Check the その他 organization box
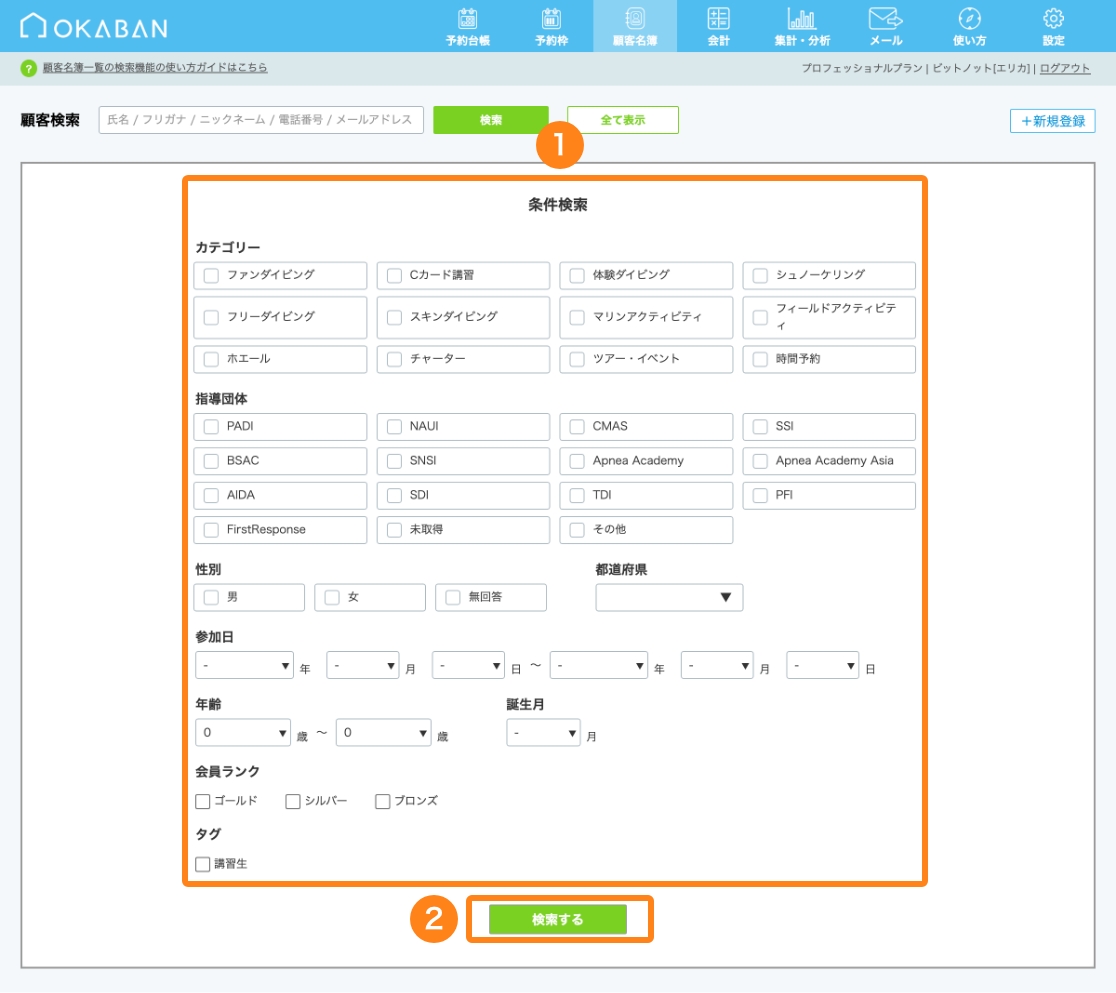Screen dimensions: 1116x993 [577, 530]
